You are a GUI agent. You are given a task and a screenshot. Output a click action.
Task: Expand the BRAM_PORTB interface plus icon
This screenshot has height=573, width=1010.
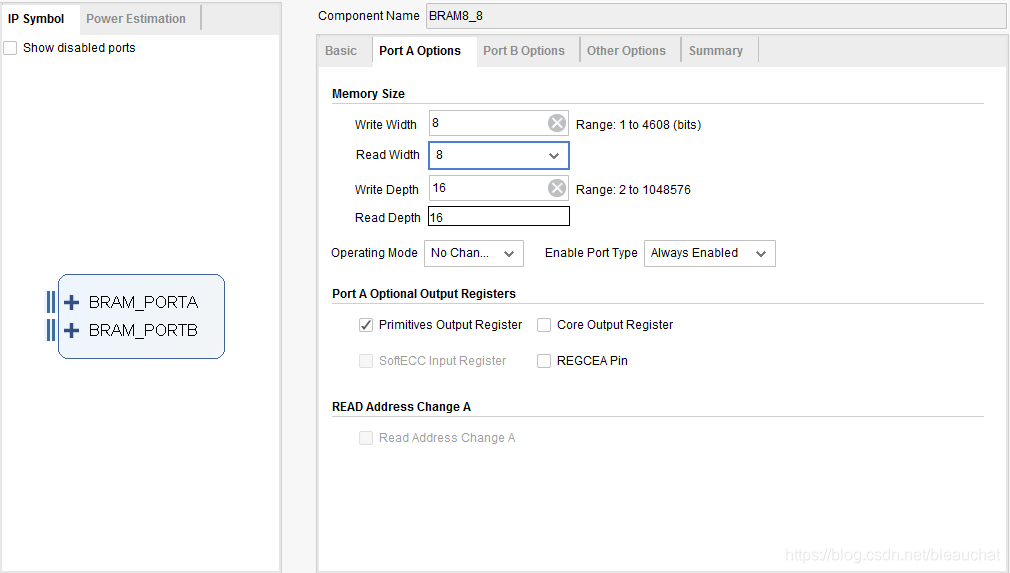pyautogui.click(x=71, y=330)
